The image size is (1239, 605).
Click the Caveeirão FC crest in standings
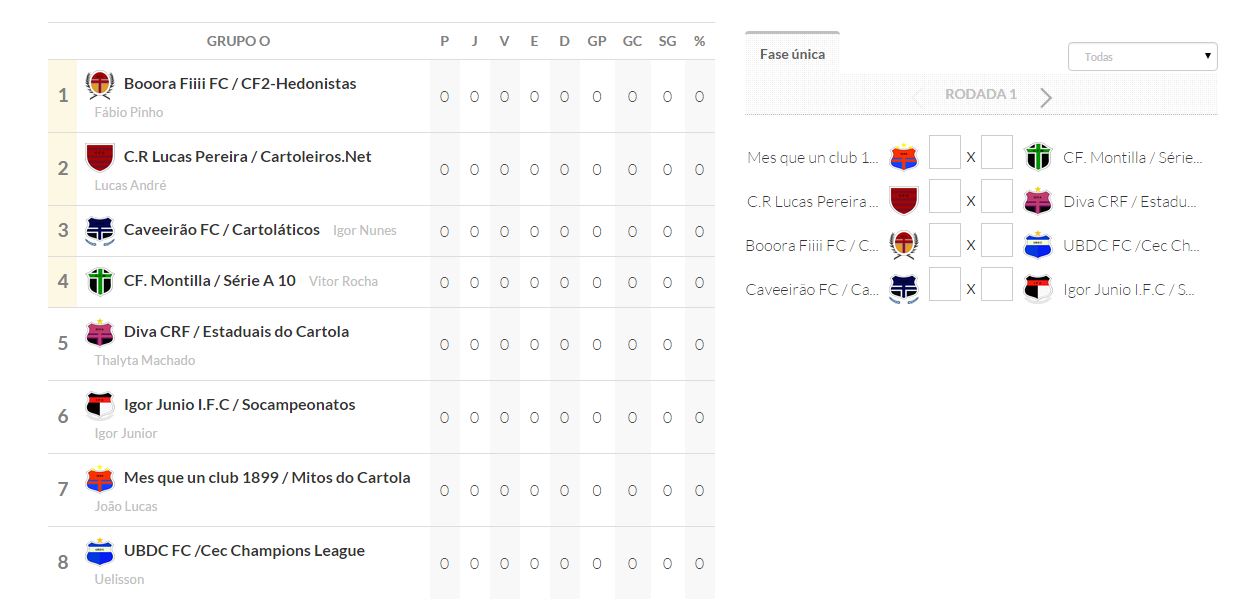click(100, 230)
